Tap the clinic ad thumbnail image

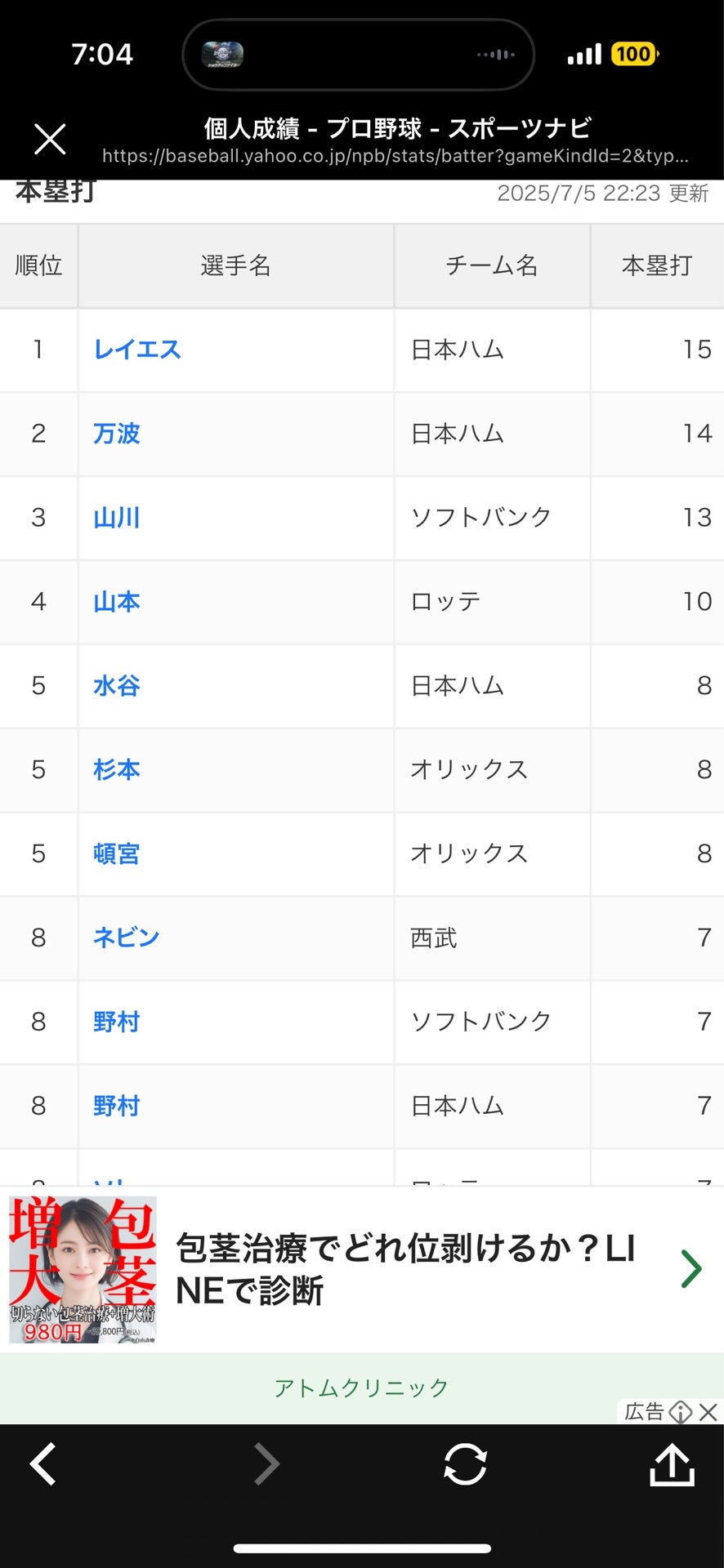[x=83, y=1270]
